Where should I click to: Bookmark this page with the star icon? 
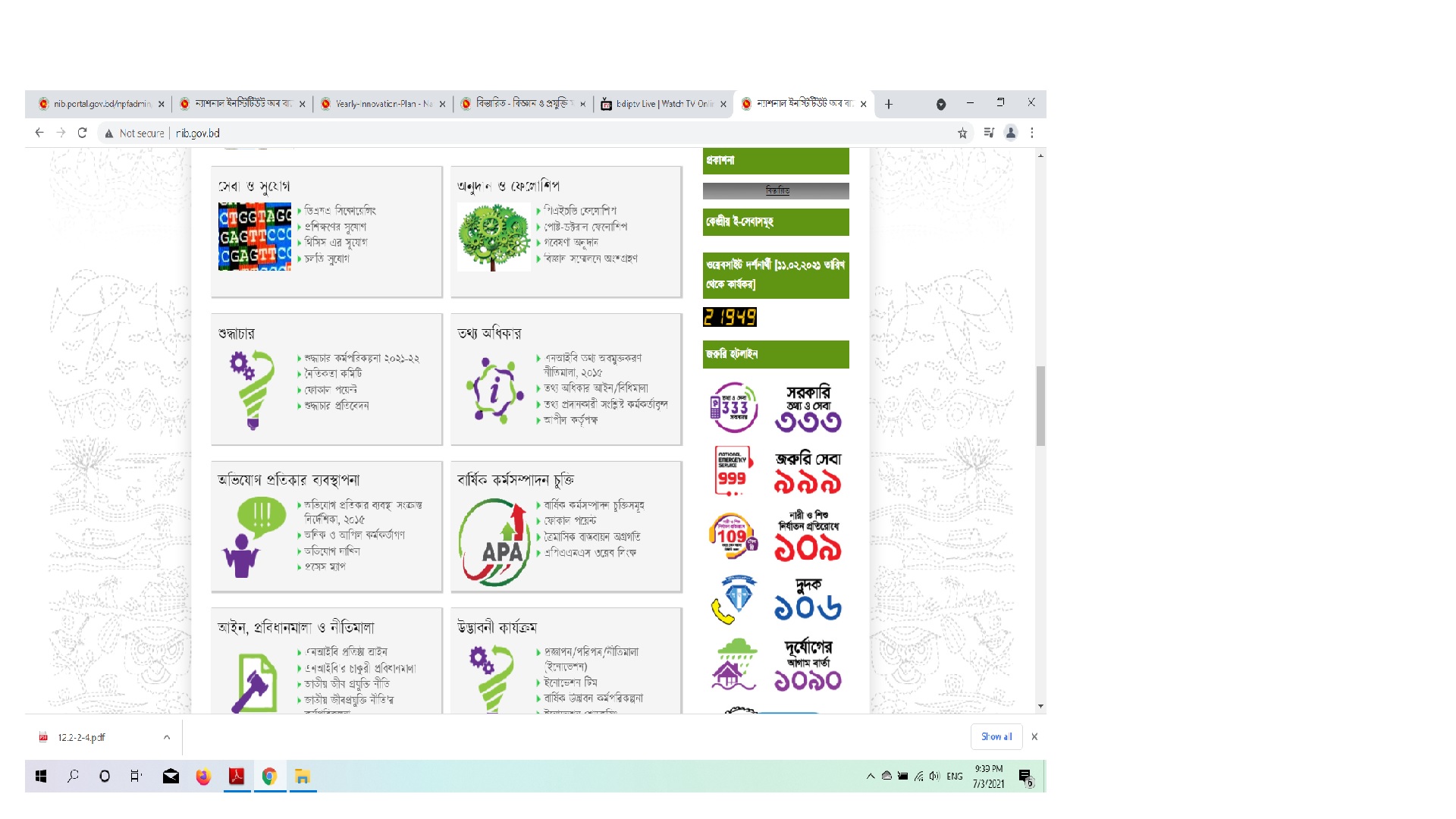[962, 133]
